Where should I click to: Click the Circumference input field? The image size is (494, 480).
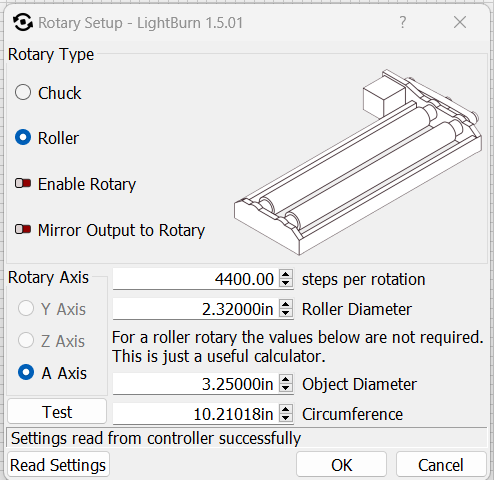(195, 414)
